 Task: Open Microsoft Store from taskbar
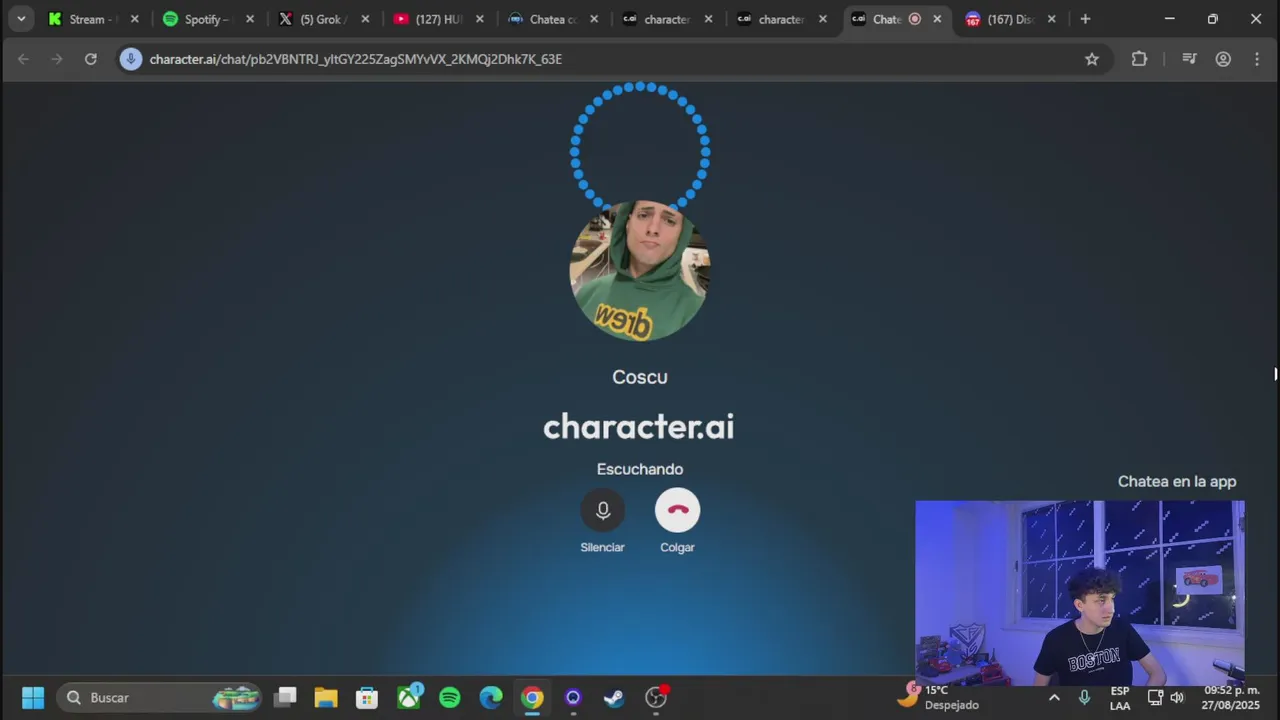pos(367,697)
